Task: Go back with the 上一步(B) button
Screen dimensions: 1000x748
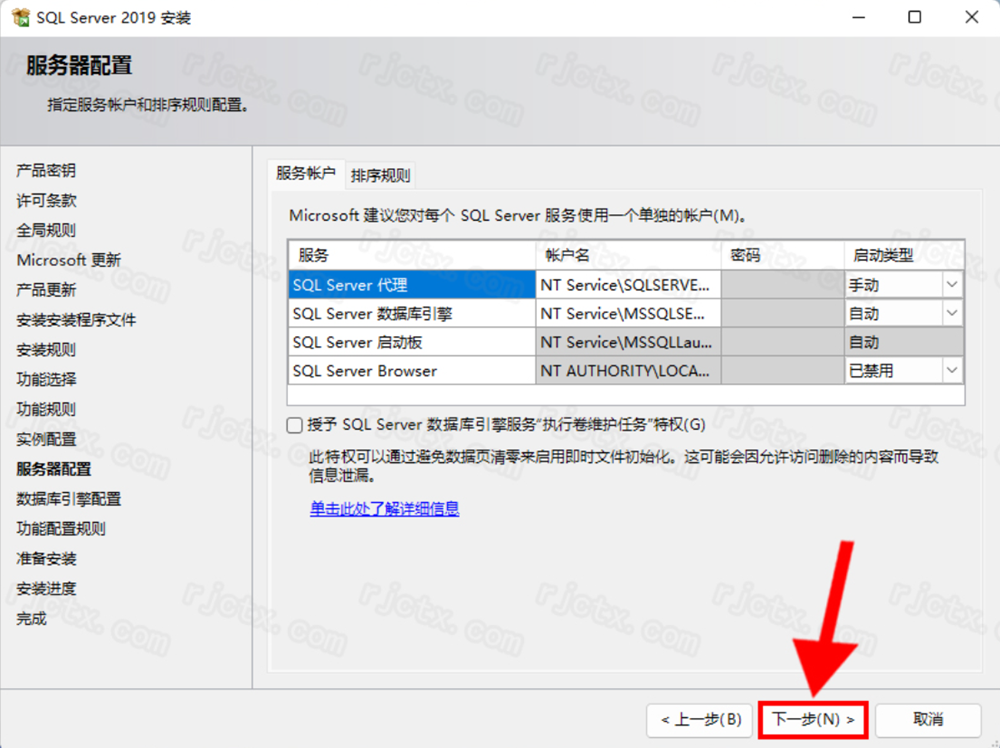Action: 700,719
